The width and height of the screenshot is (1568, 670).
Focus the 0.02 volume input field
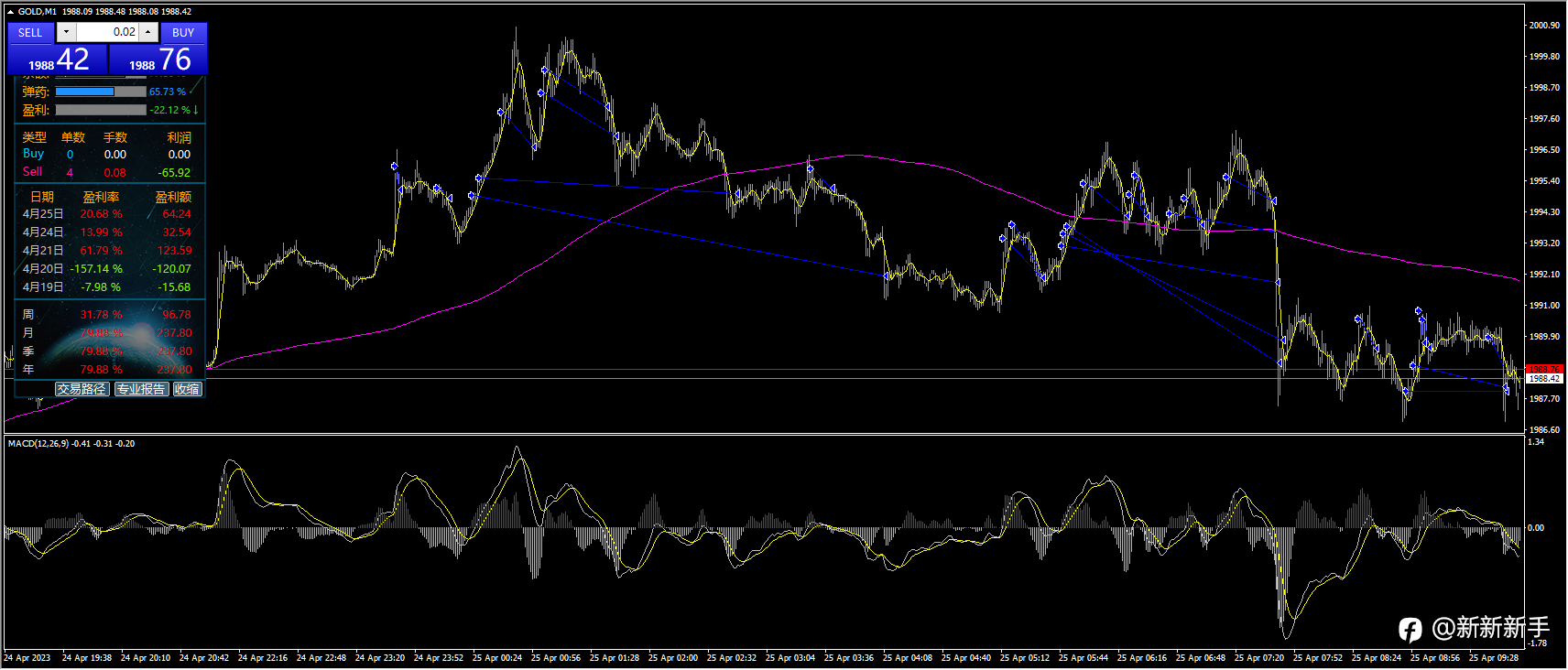coord(107,32)
